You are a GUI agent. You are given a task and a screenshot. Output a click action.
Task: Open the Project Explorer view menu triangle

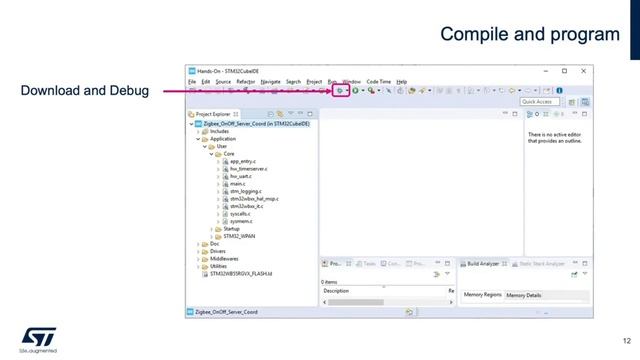tap(291, 113)
